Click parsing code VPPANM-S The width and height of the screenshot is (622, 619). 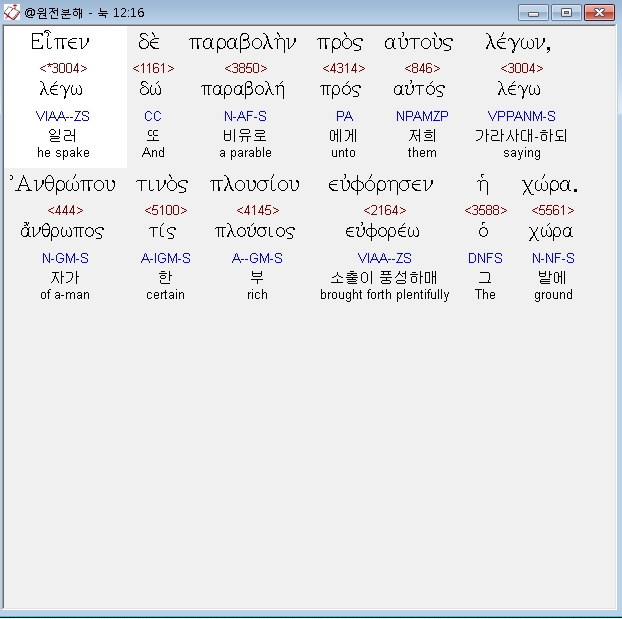click(x=522, y=116)
